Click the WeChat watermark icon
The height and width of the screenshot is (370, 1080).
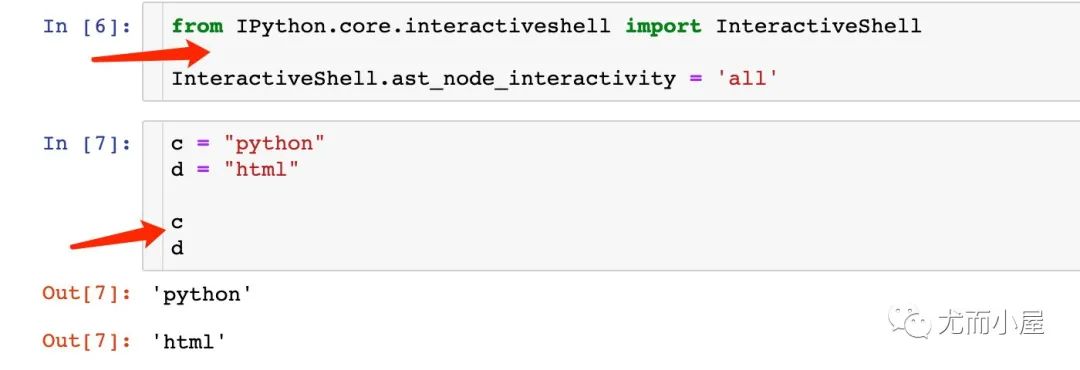coord(908,322)
